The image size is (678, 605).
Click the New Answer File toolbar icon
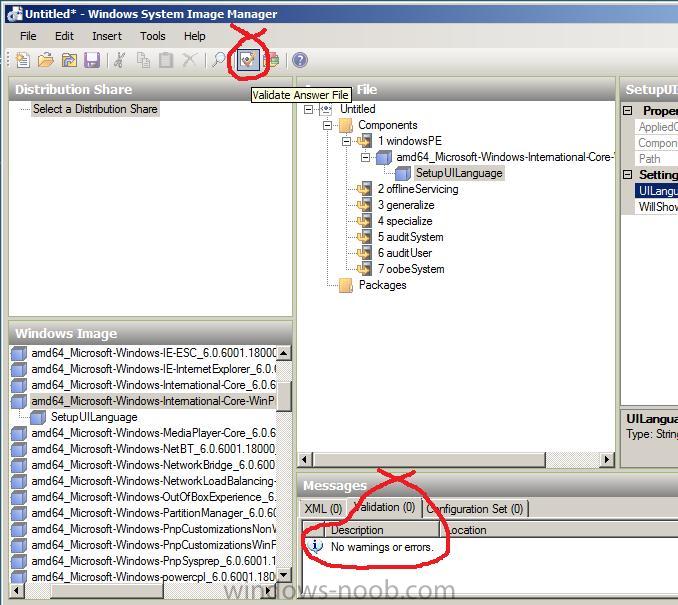click(22, 60)
